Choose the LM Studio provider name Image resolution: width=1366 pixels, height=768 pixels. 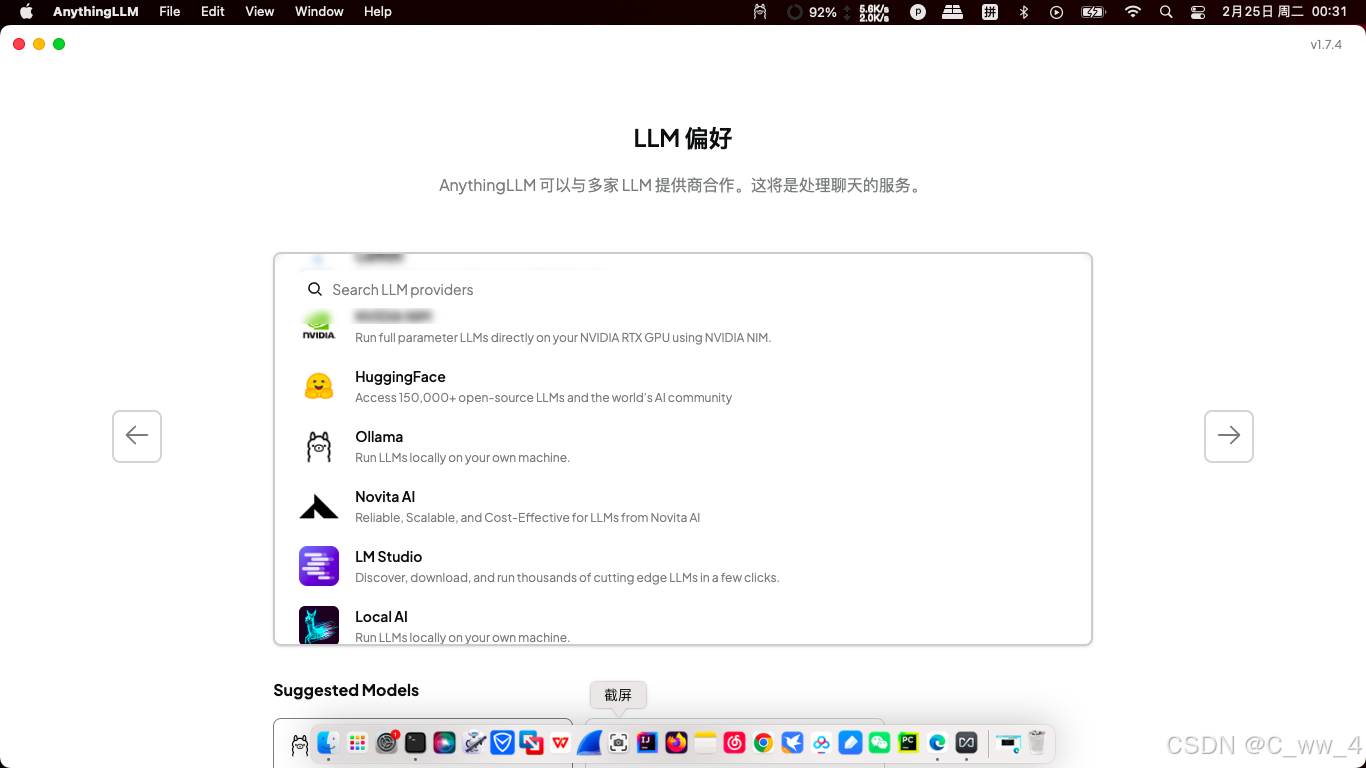[x=389, y=557]
